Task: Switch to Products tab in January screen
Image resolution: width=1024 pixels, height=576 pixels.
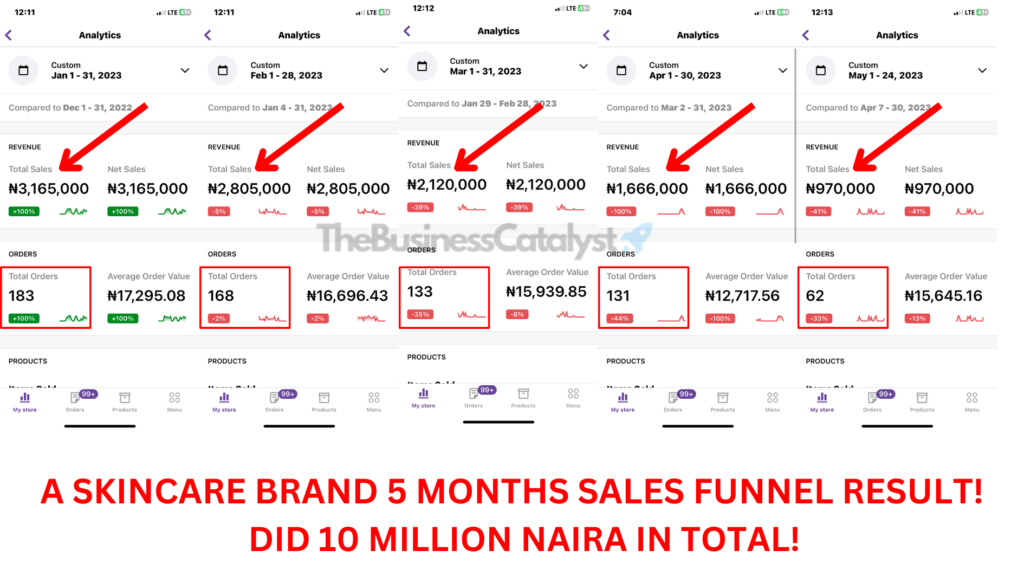Action: tap(124, 402)
